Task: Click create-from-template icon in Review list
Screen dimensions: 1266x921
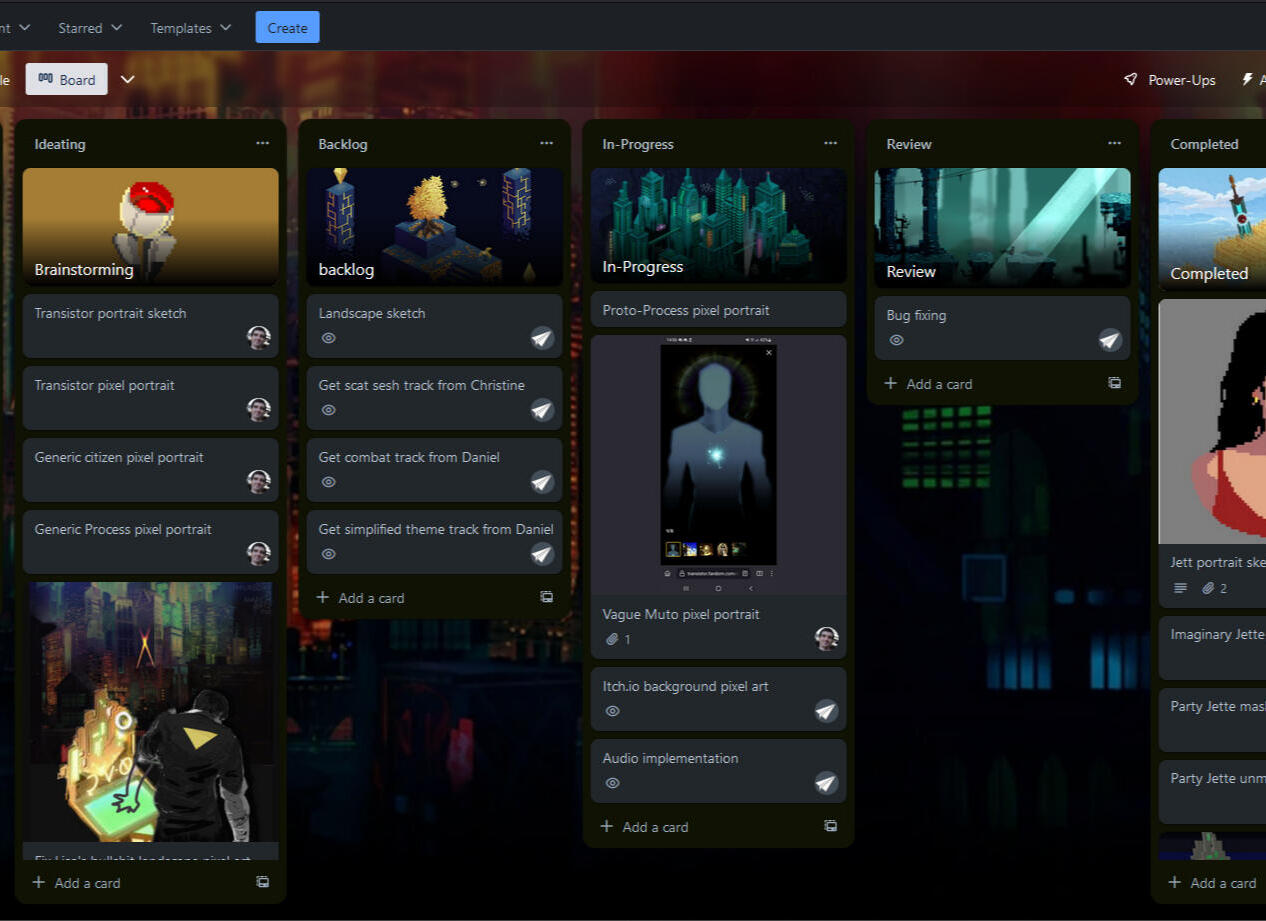Action: pyautogui.click(x=1114, y=383)
